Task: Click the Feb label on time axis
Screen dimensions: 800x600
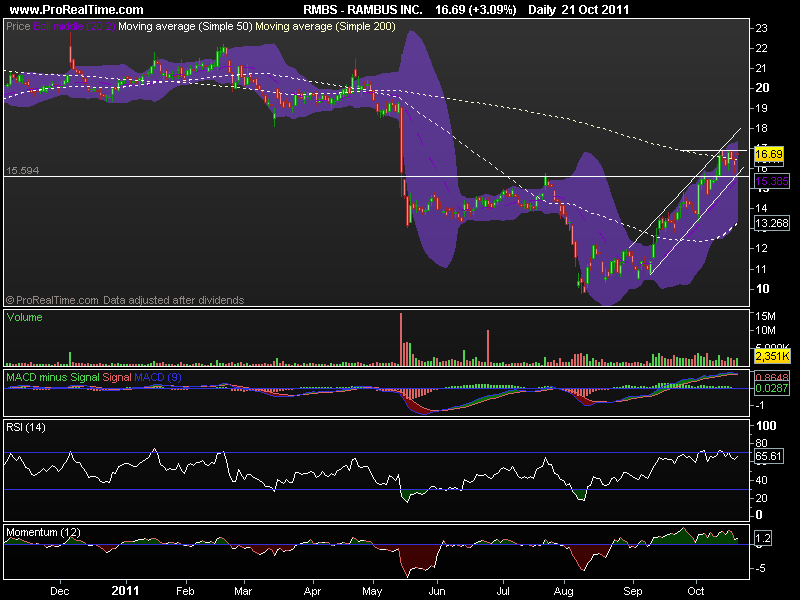Action: [185, 591]
